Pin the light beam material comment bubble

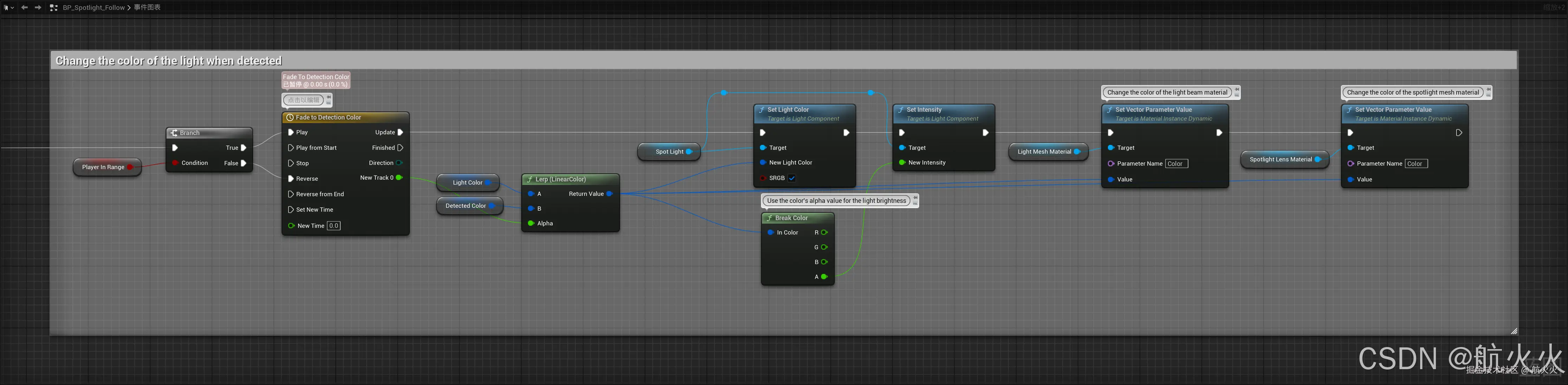[x=1236, y=90]
